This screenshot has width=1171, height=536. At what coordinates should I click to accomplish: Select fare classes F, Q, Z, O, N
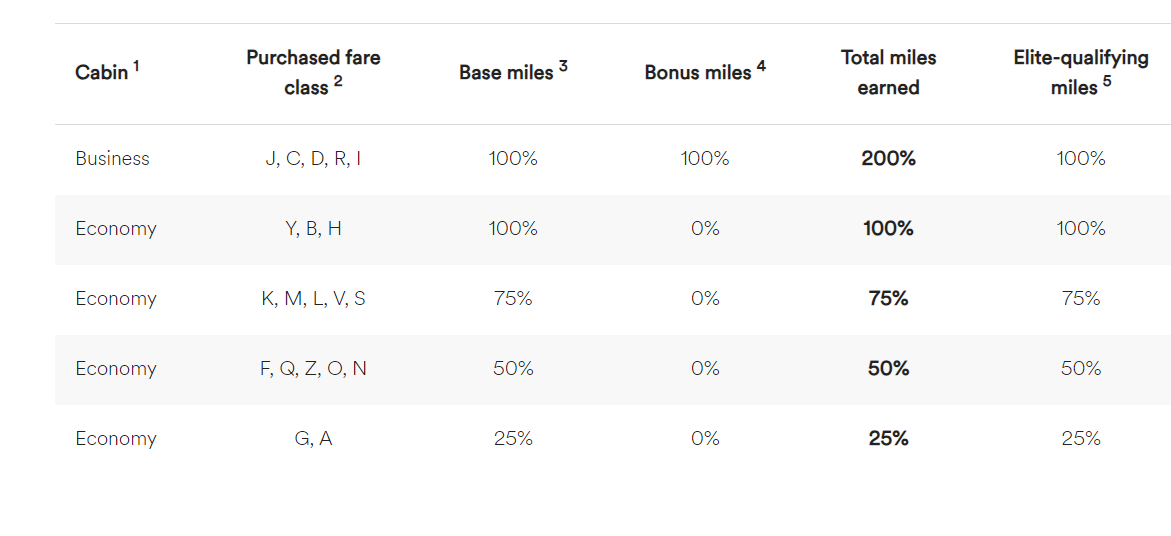(x=313, y=369)
